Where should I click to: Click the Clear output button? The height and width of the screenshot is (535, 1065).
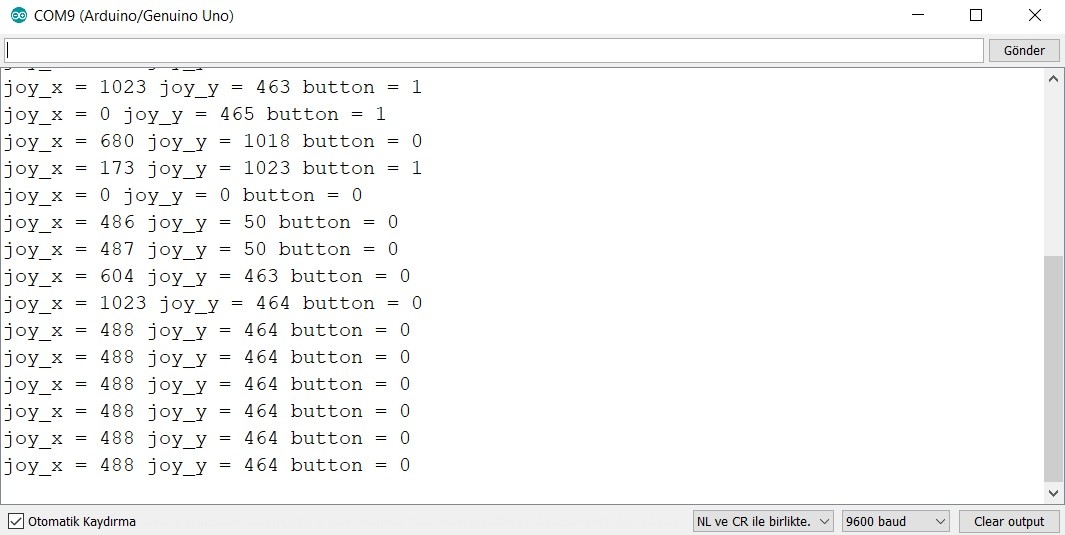coord(1008,521)
